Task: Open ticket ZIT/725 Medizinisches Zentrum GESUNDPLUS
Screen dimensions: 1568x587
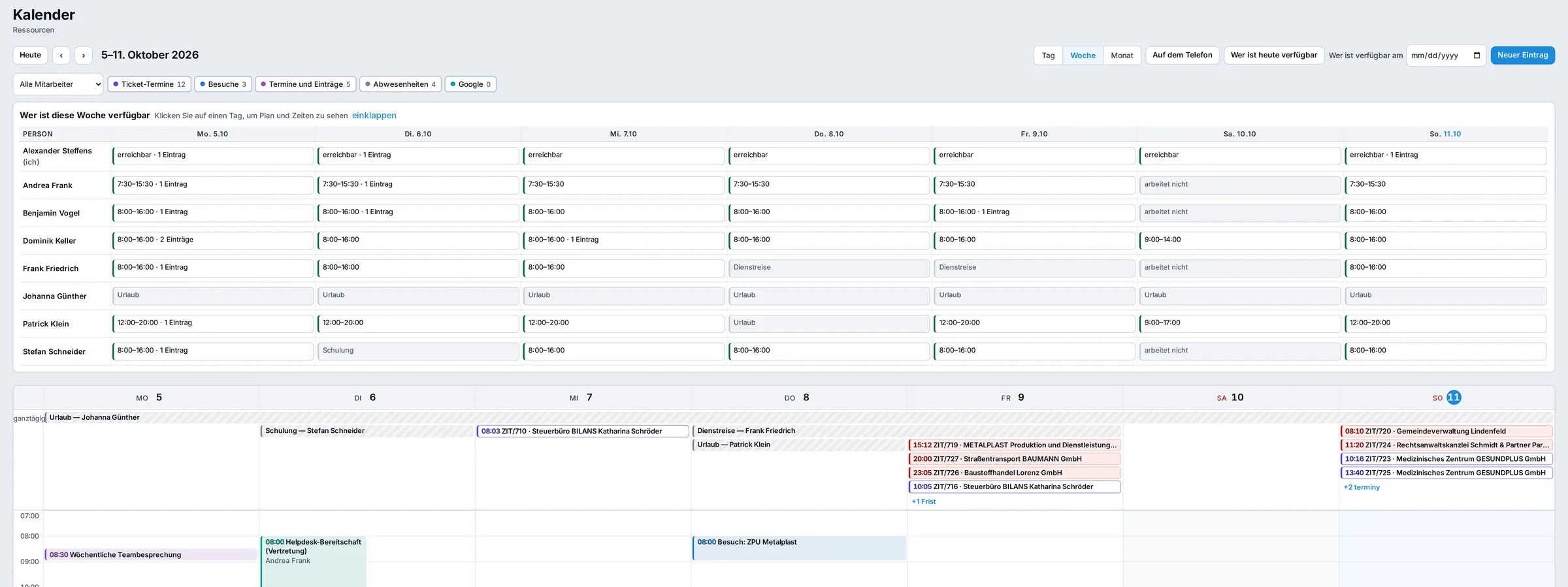Action: [1446, 473]
